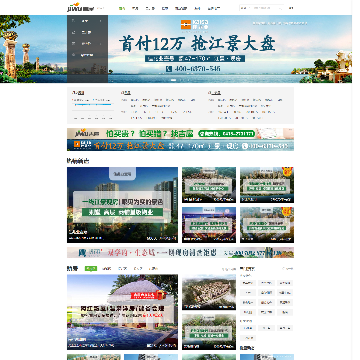Viewport: 360px width, 360px height.
Task: Open the Jiwu logo home link
Action: [80, 7]
